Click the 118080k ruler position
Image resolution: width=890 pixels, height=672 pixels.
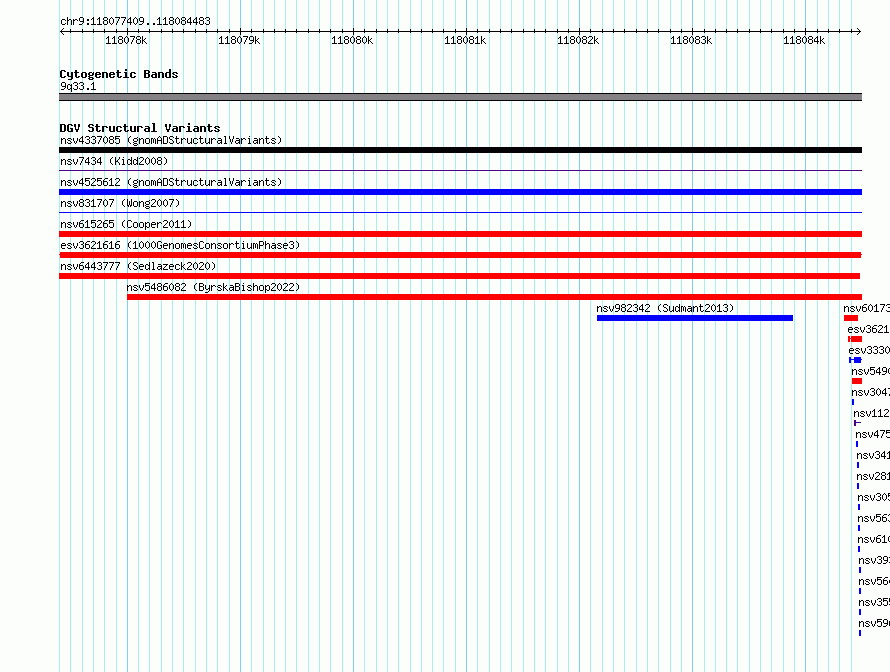tap(352, 40)
